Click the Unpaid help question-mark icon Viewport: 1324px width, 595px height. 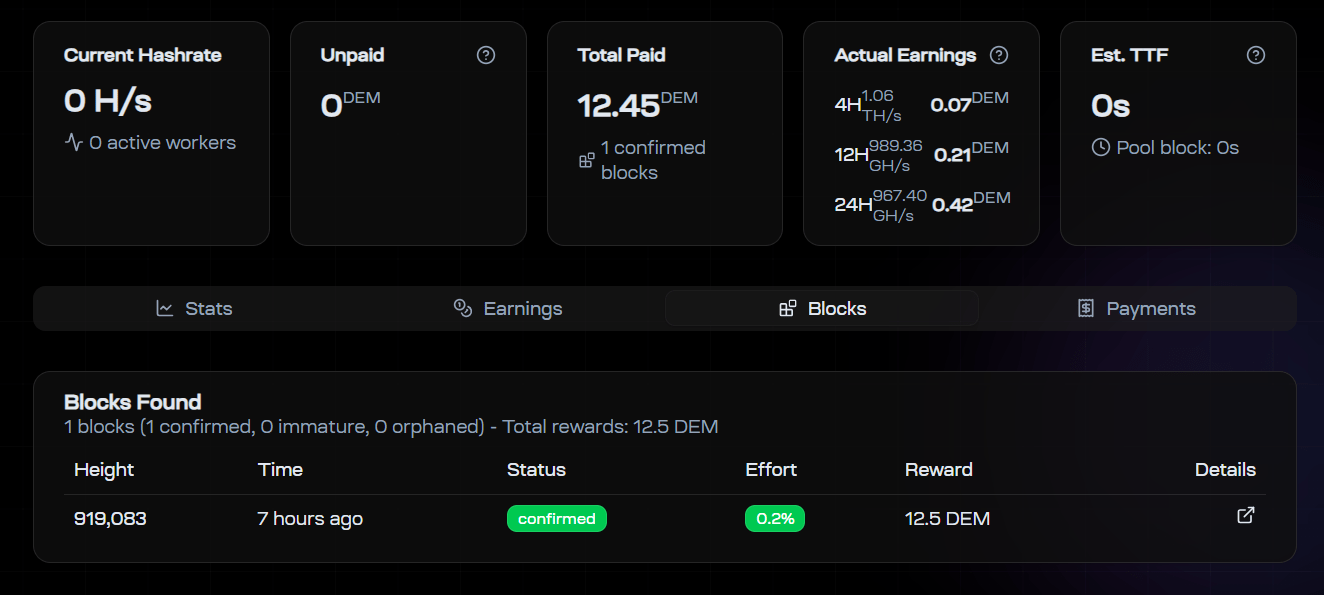486,55
